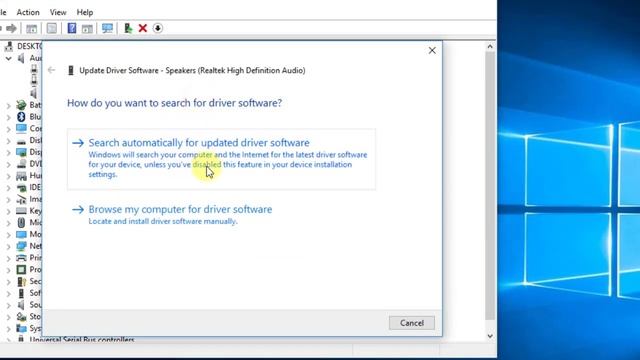Screen dimensions: 640x360
Task: Select the Network adapters category icon
Action: 21,246
